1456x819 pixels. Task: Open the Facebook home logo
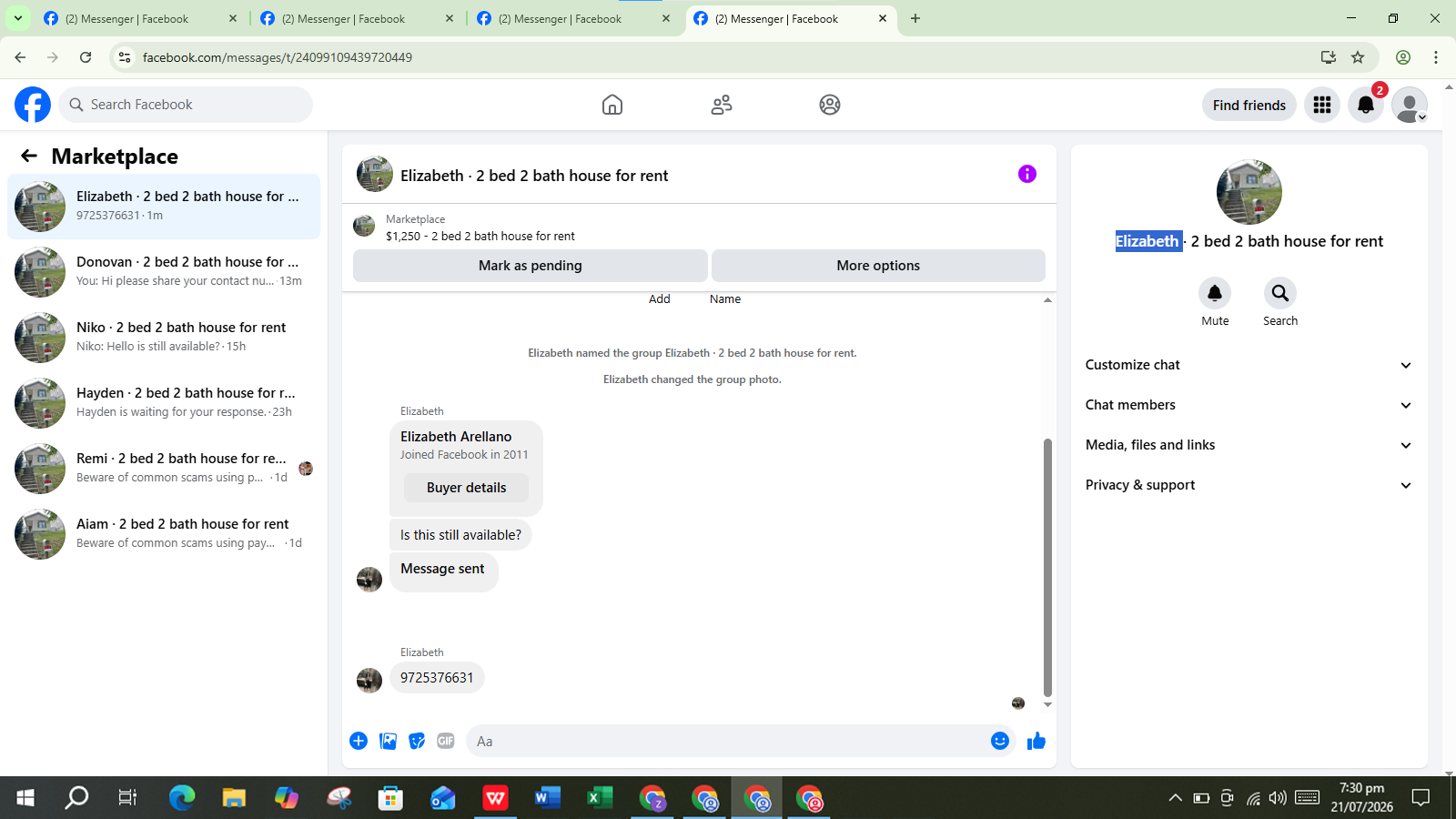[x=33, y=105]
